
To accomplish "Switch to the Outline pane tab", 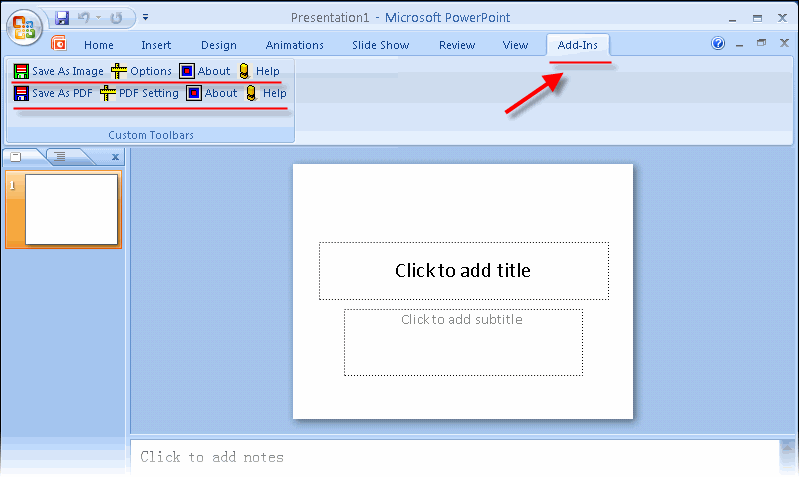I will pos(60,156).
